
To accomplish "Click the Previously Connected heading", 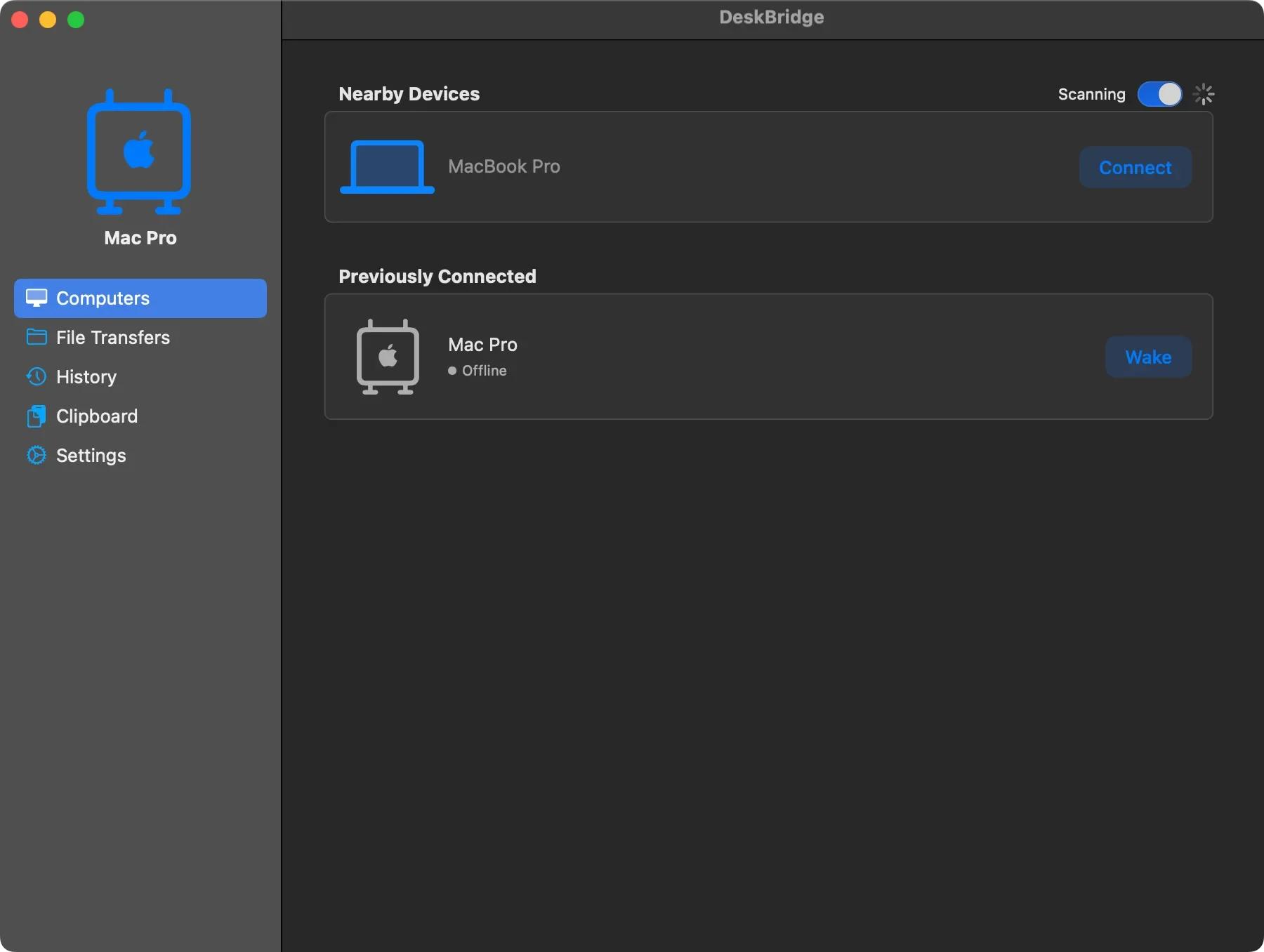I will pyautogui.click(x=437, y=277).
